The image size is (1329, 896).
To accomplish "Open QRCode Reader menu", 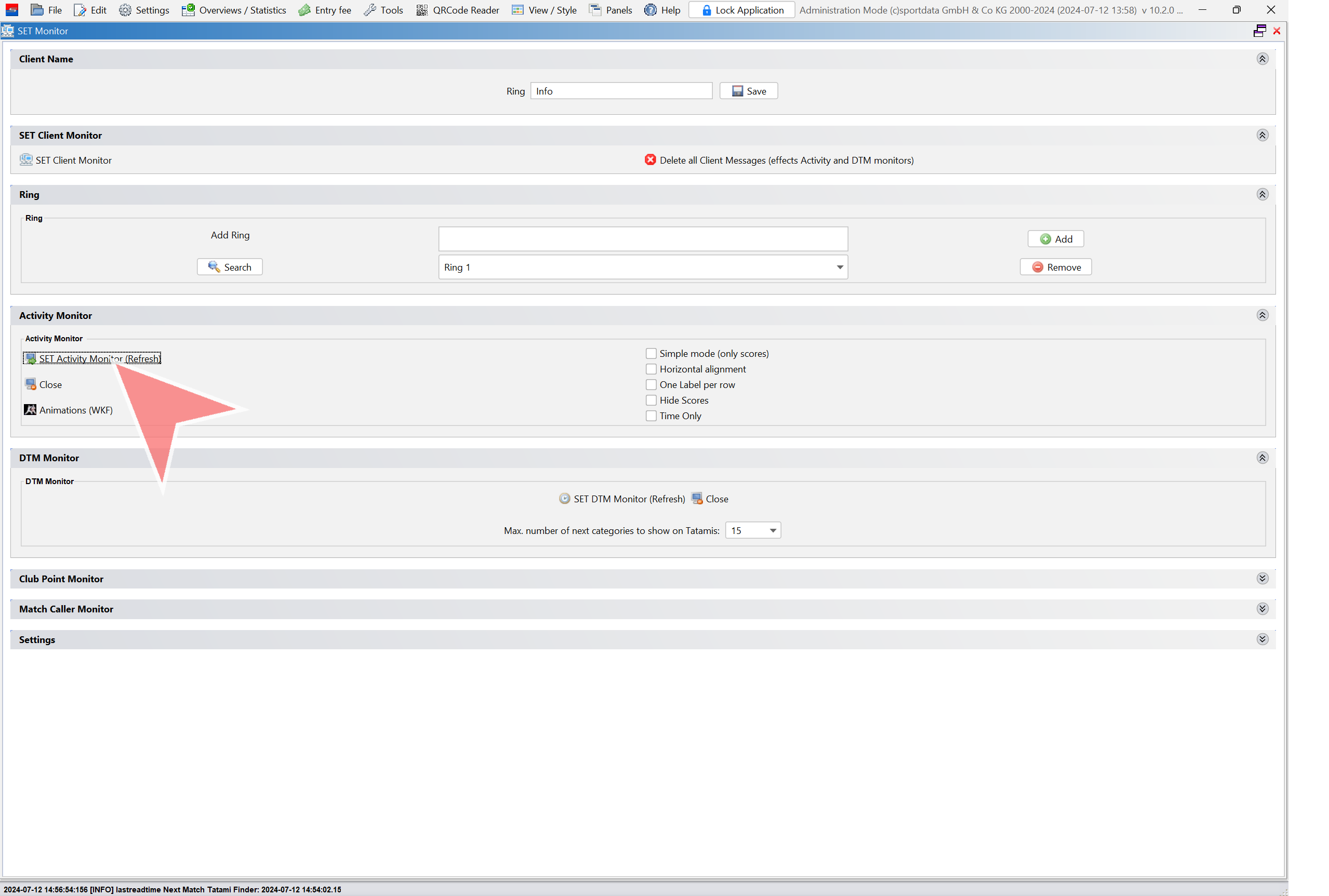I will (458, 10).
